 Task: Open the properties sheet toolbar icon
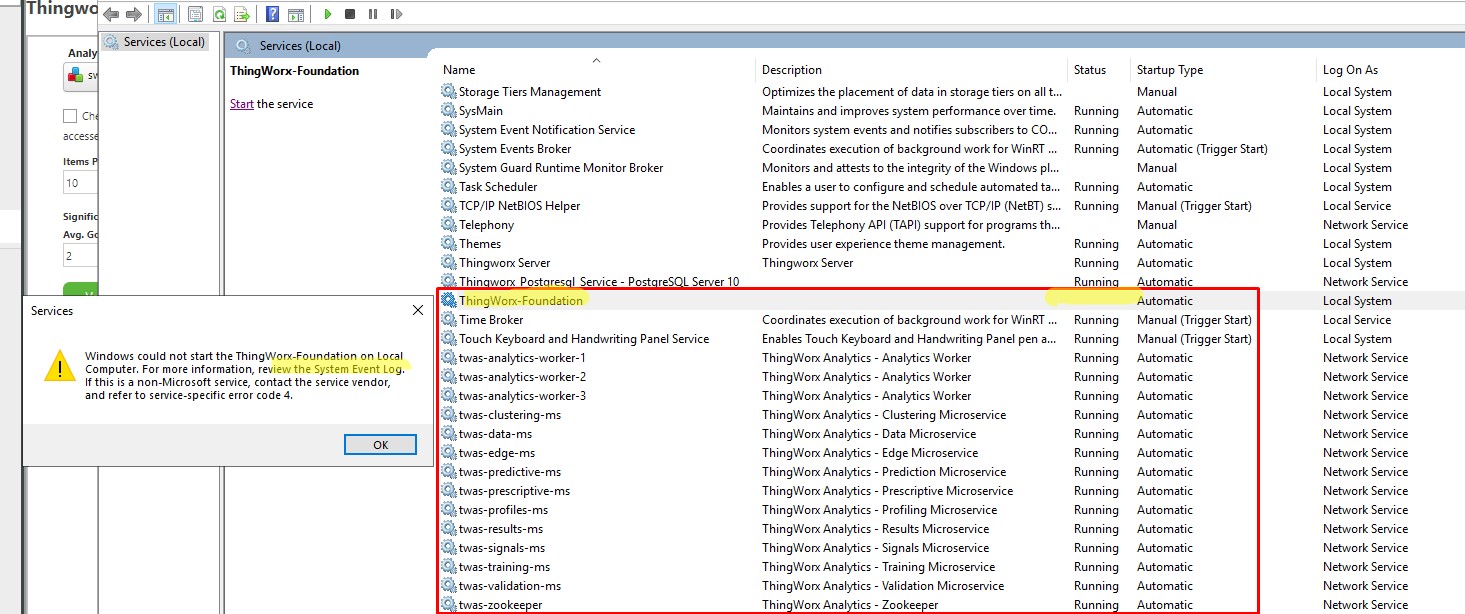click(195, 14)
